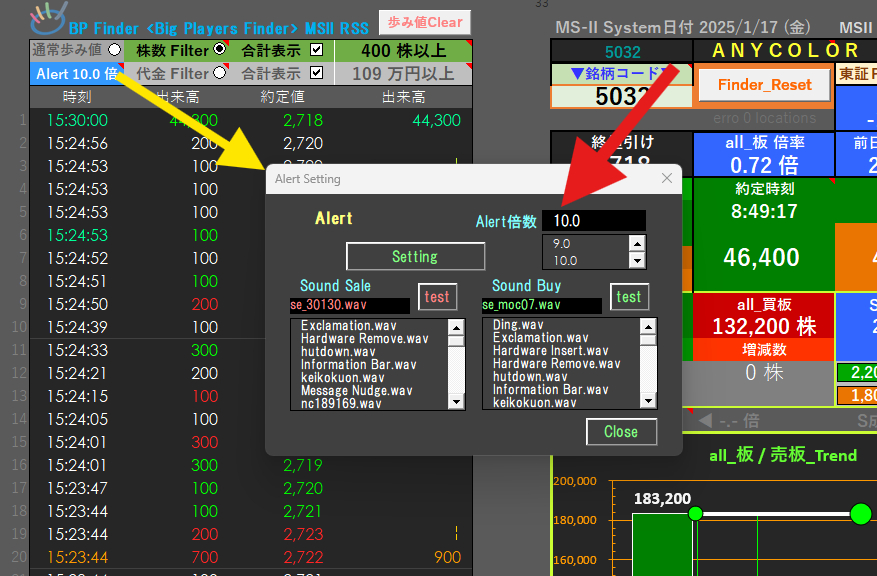Click the 109 万円以上 threshold cell
Screen dimensions: 877x576
[x=403, y=74]
